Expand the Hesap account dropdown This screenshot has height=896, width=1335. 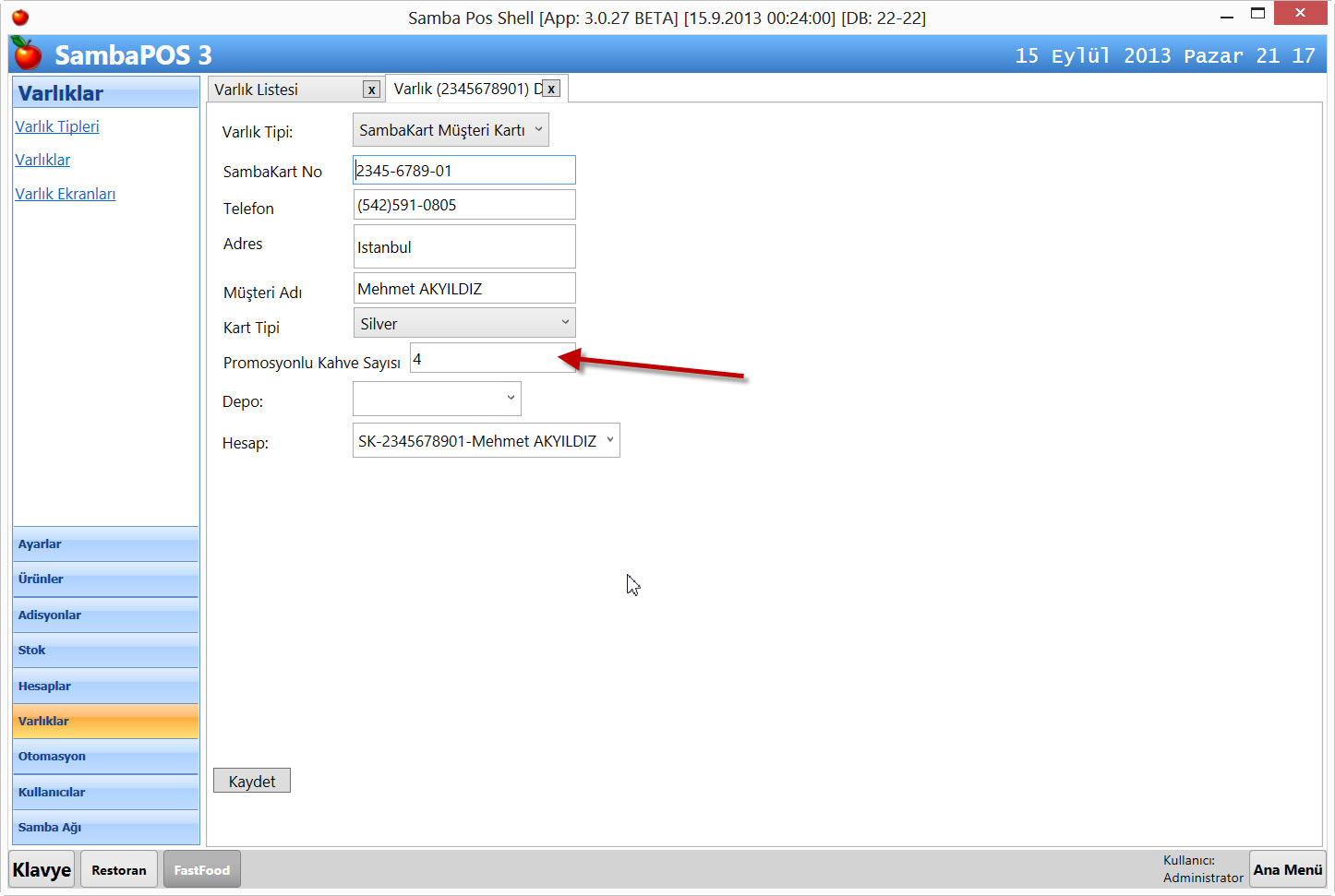coord(486,441)
